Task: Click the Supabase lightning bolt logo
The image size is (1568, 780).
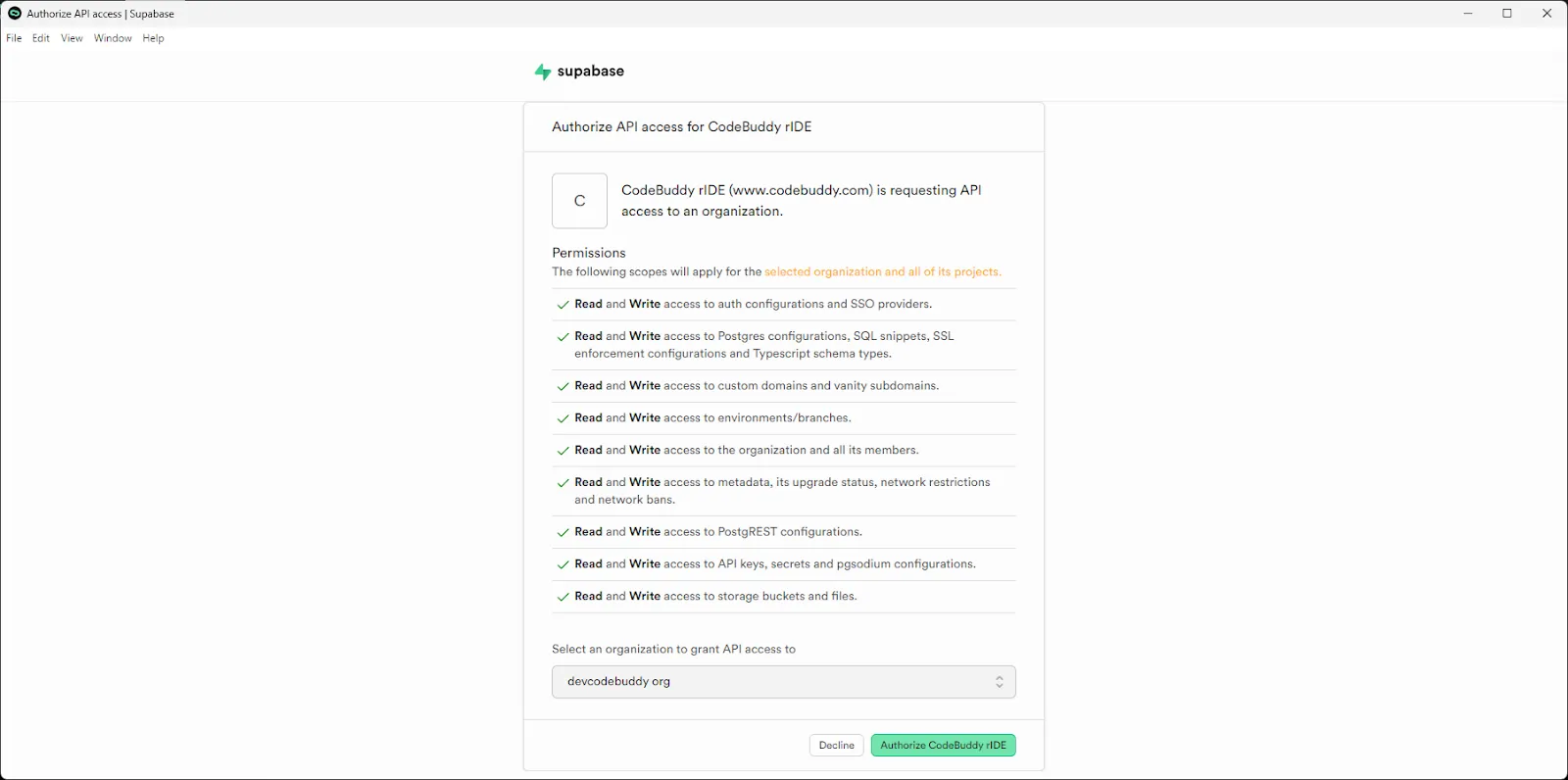Action: [543, 72]
